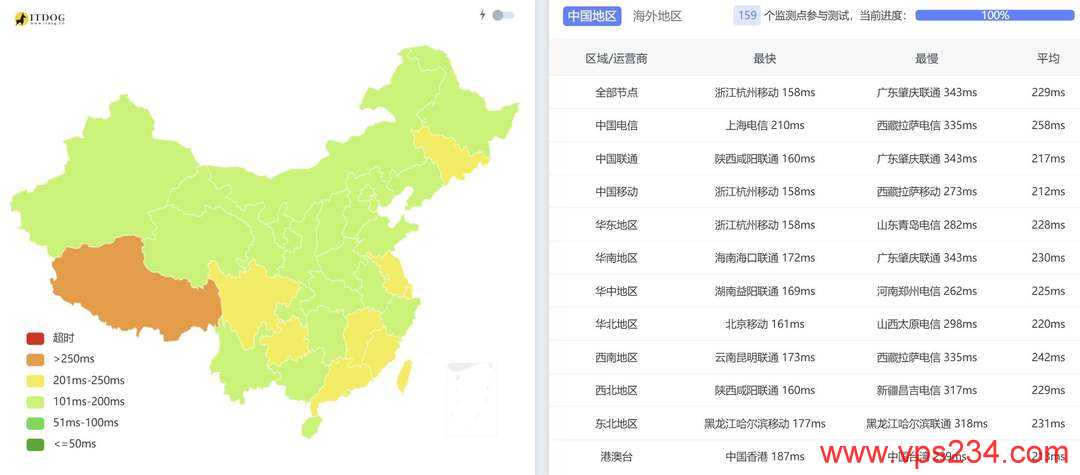The height and width of the screenshot is (475, 1080).
Task: Select the 中国电信 row label
Action: 616,125
